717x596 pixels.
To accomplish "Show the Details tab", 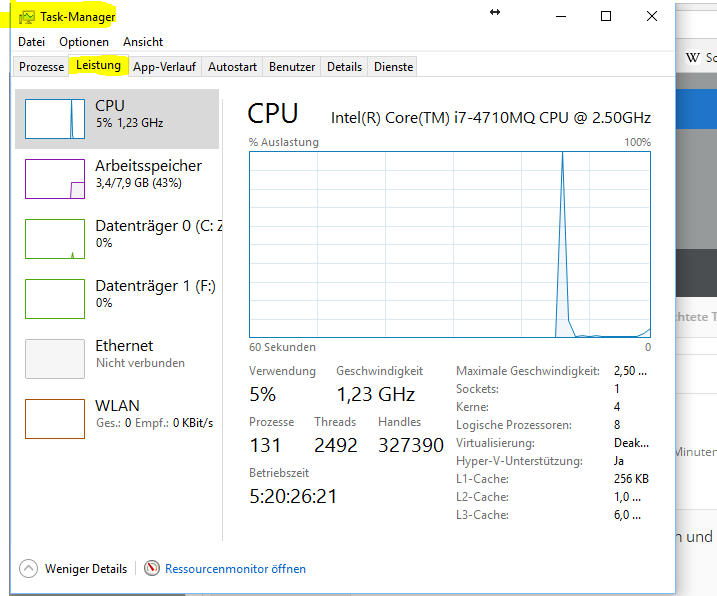I will (344, 67).
